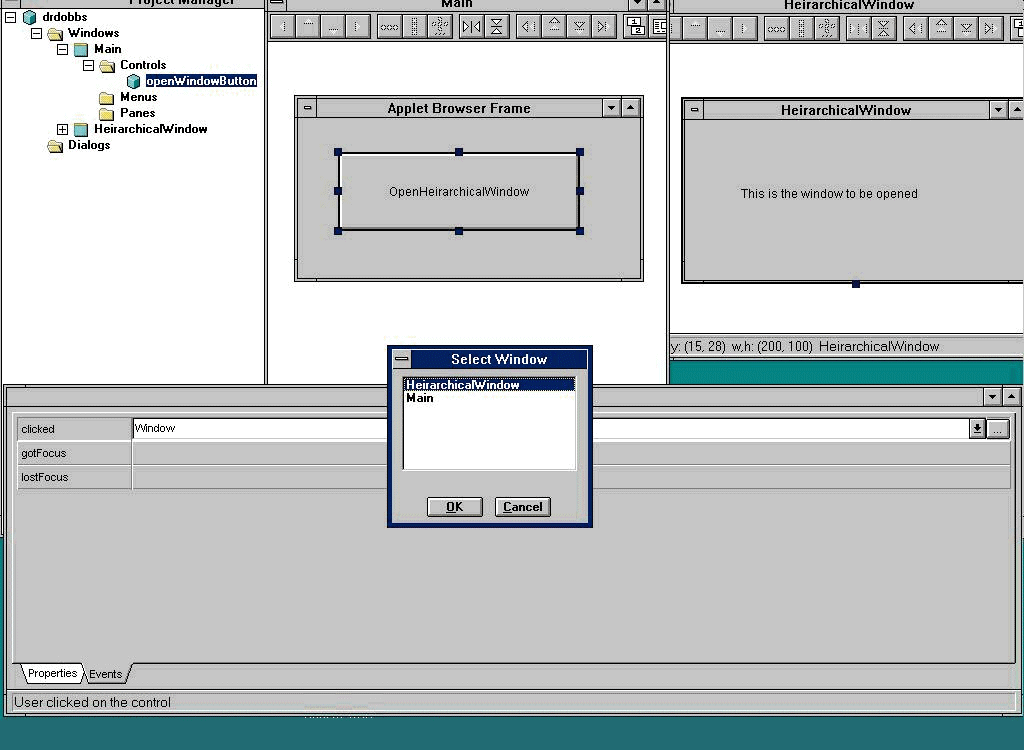The height and width of the screenshot is (750, 1024).
Task: Open the clicked event dropdown arrow
Action: [x=977, y=429]
